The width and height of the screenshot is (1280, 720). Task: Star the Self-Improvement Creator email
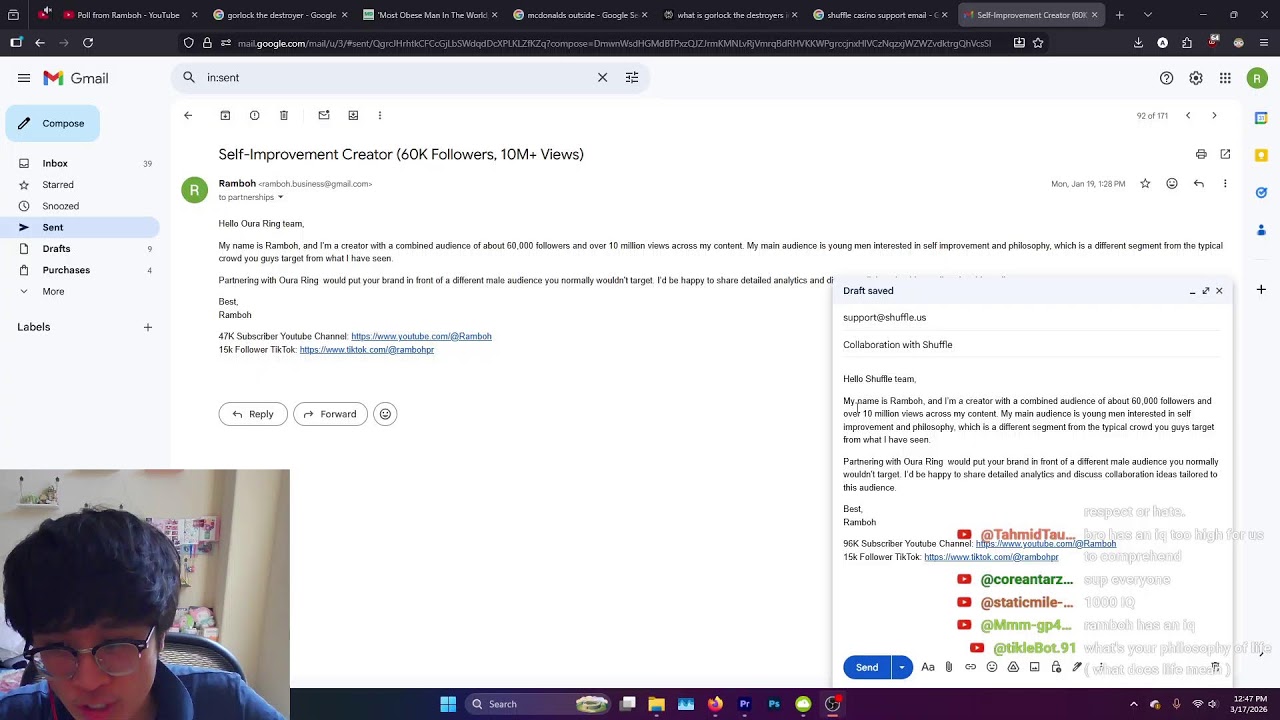click(x=1145, y=184)
